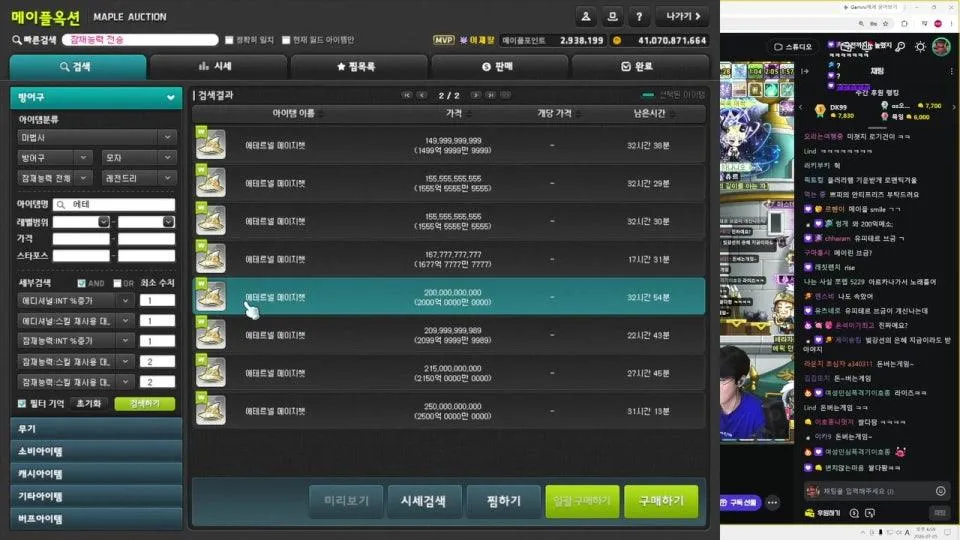Click the MVP badge icon
This screenshot has height=540, width=960.
(444, 40)
